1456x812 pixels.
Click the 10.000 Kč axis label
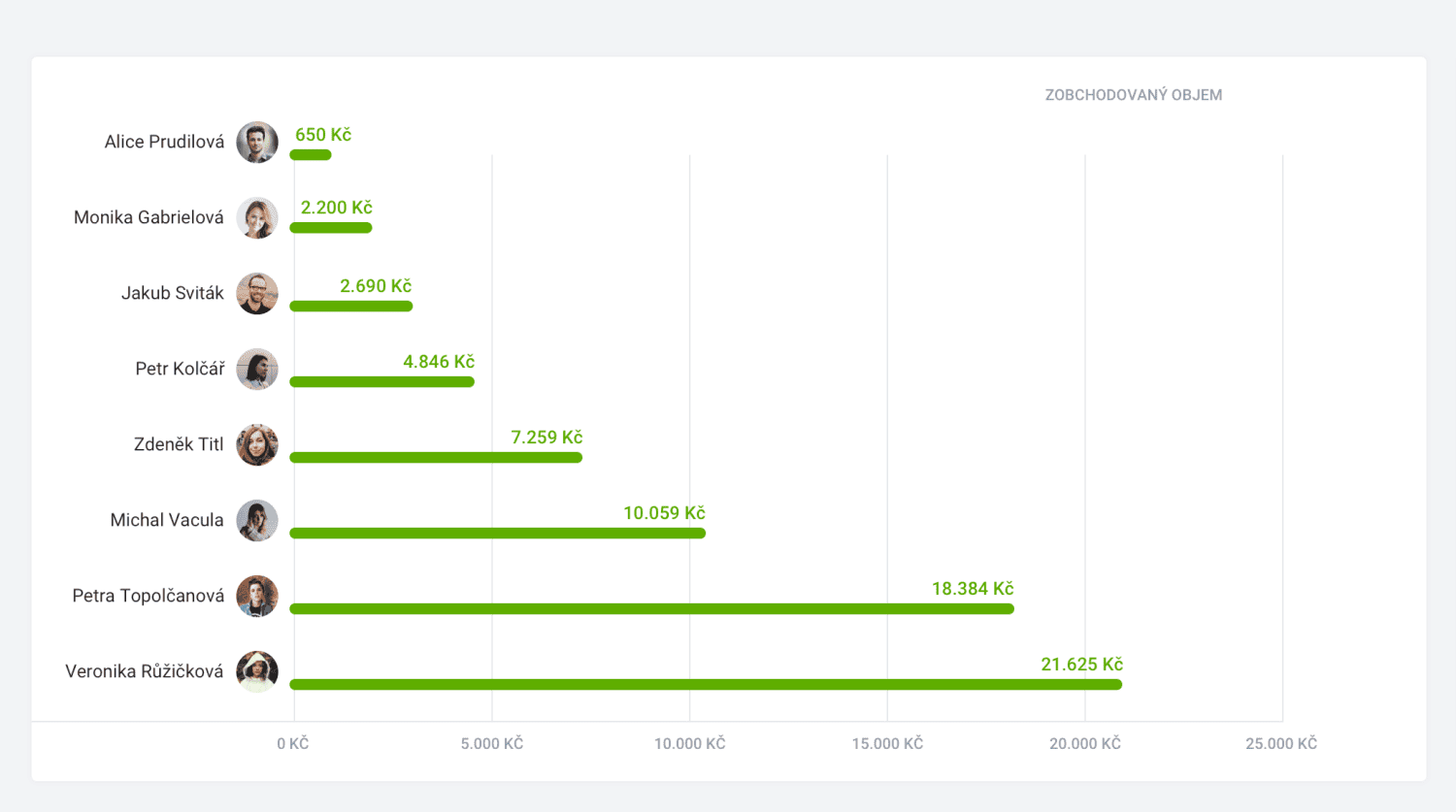coord(689,744)
